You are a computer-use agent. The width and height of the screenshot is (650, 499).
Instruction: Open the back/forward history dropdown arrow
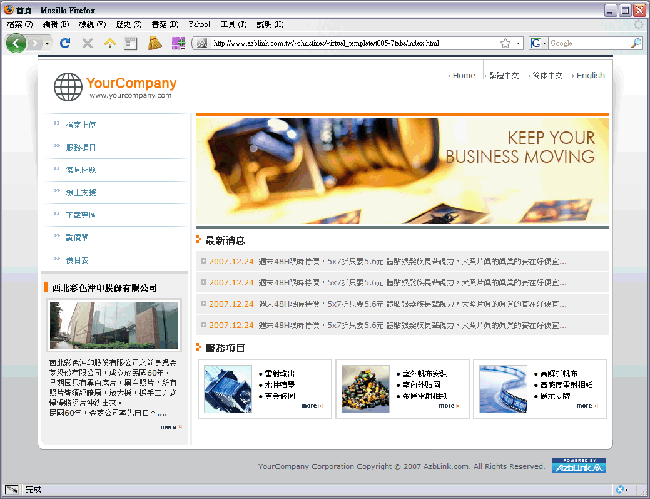(x=45, y=43)
